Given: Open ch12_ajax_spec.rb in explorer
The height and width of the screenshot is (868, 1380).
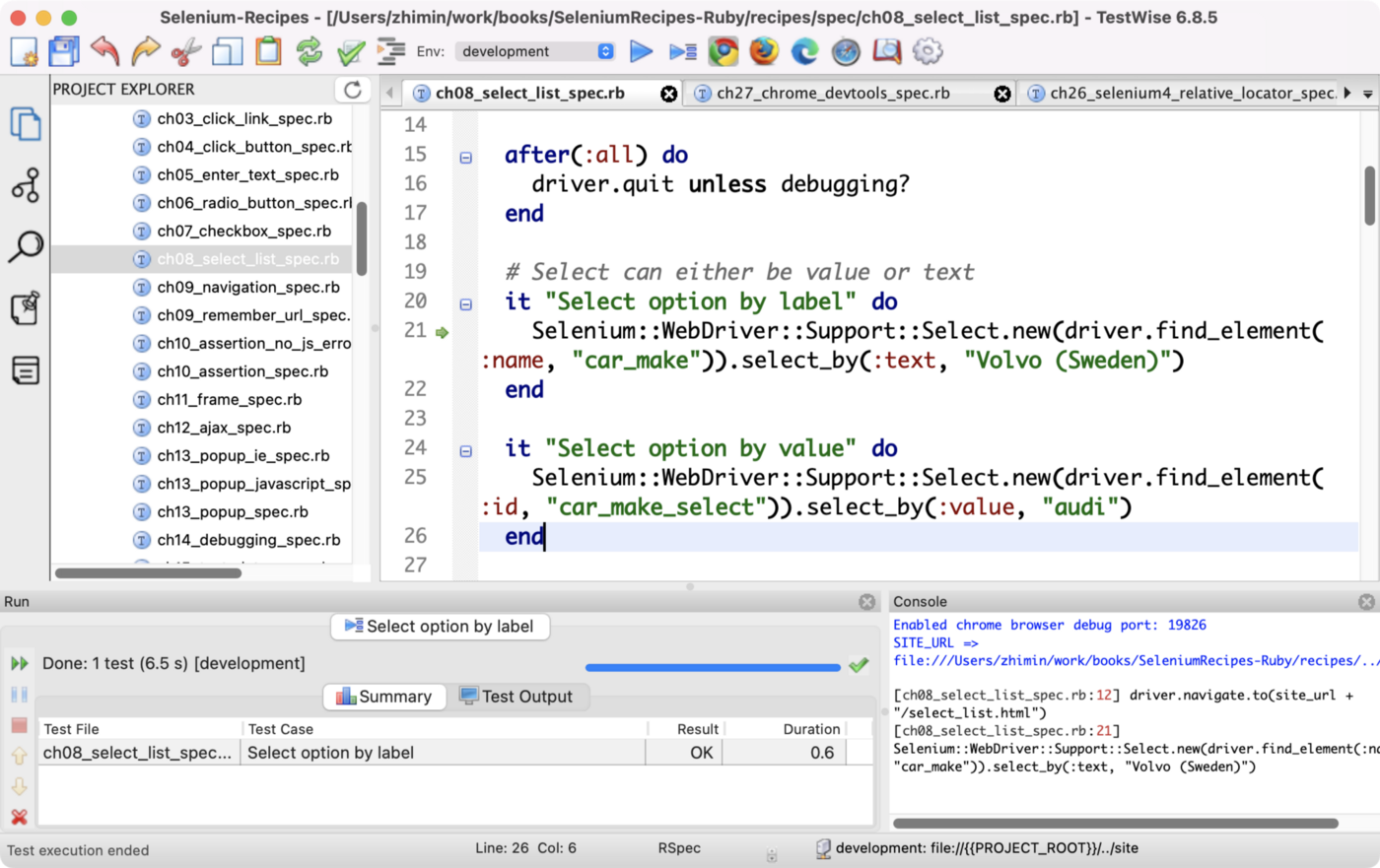Looking at the screenshot, I should pyautogui.click(x=224, y=428).
